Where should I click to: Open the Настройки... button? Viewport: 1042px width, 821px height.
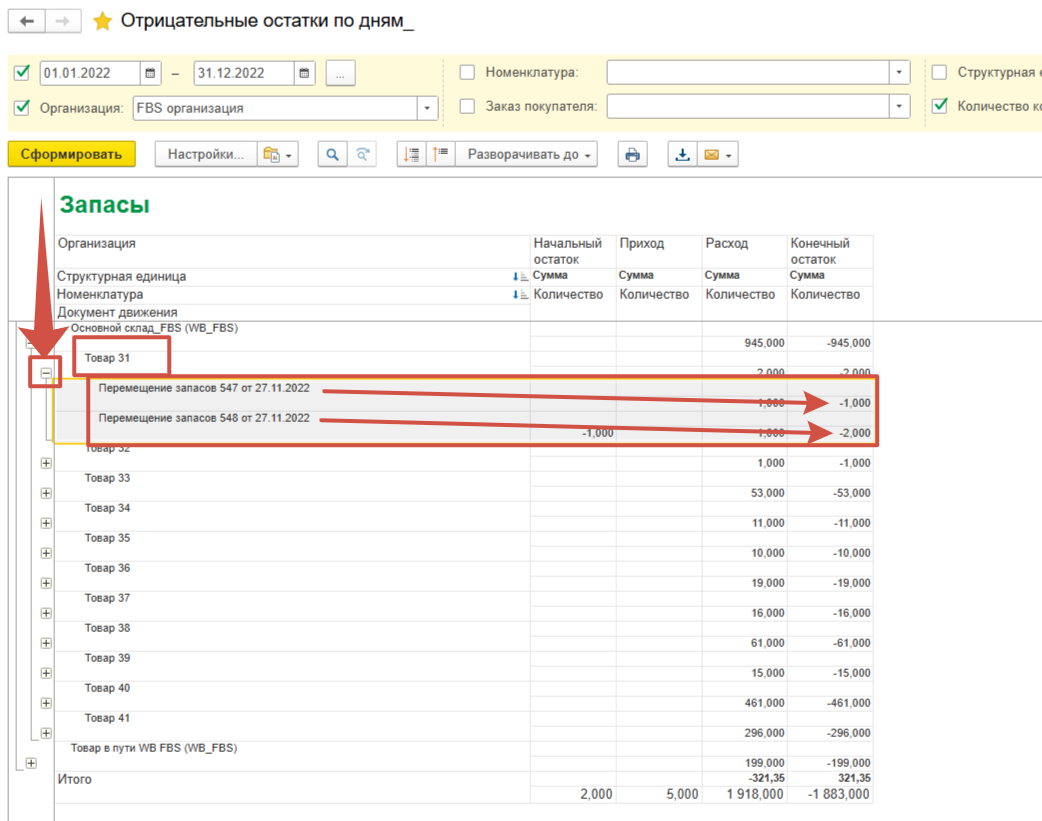point(205,155)
